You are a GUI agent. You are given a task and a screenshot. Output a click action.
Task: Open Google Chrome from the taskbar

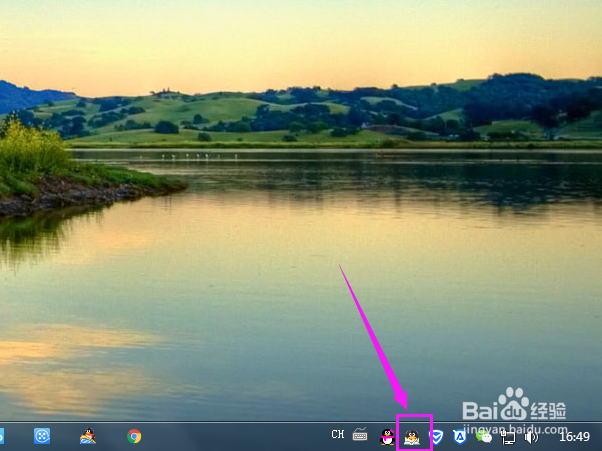(134, 436)
